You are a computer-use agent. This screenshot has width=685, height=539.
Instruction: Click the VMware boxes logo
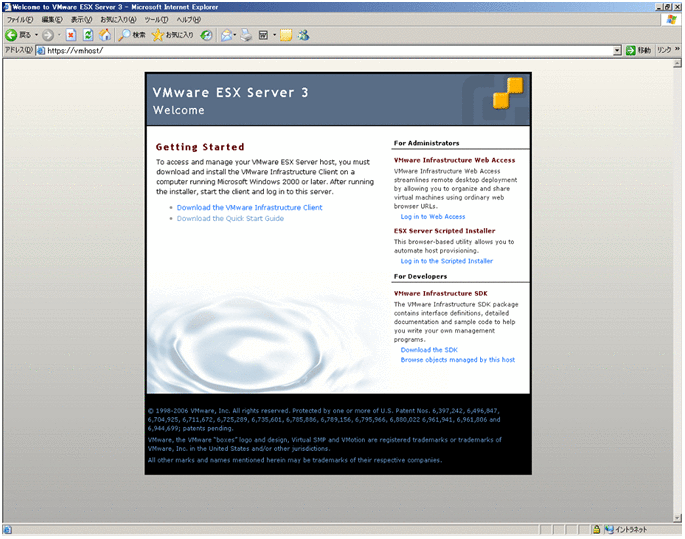click(x=508, y=93)
